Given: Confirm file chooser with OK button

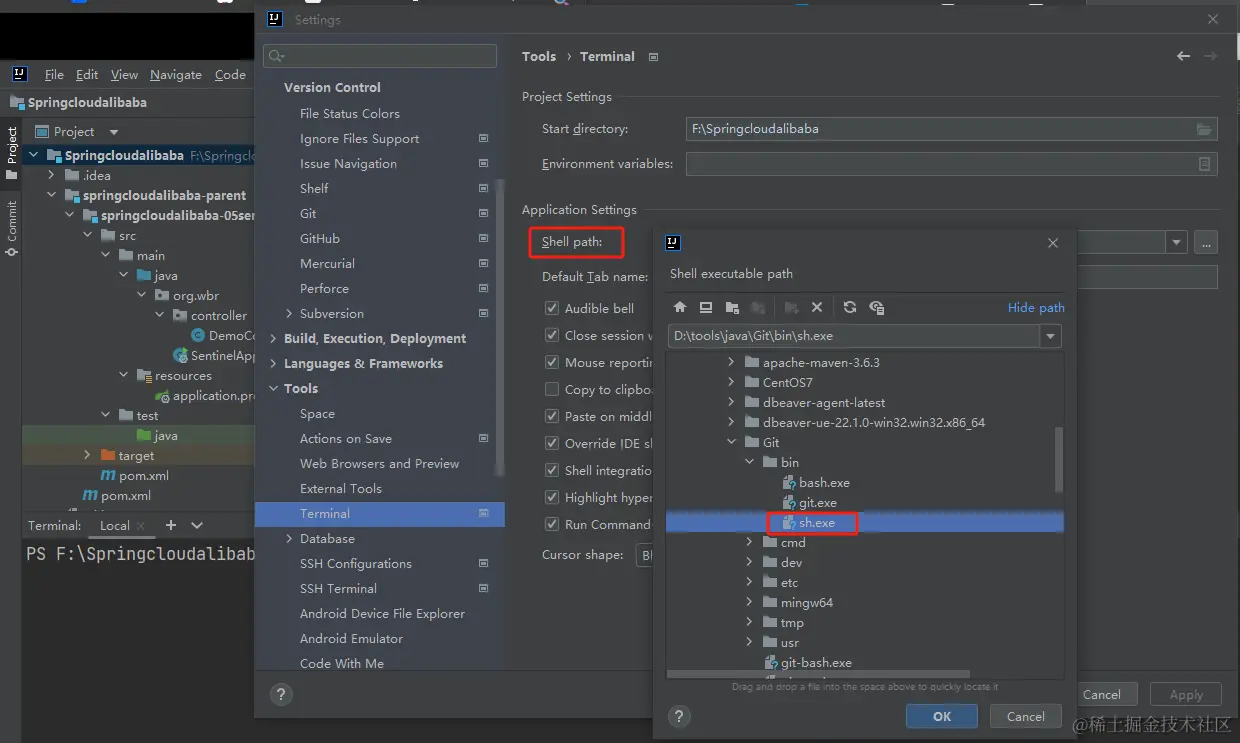Looking at the screenshot, I should coord(942,716).
